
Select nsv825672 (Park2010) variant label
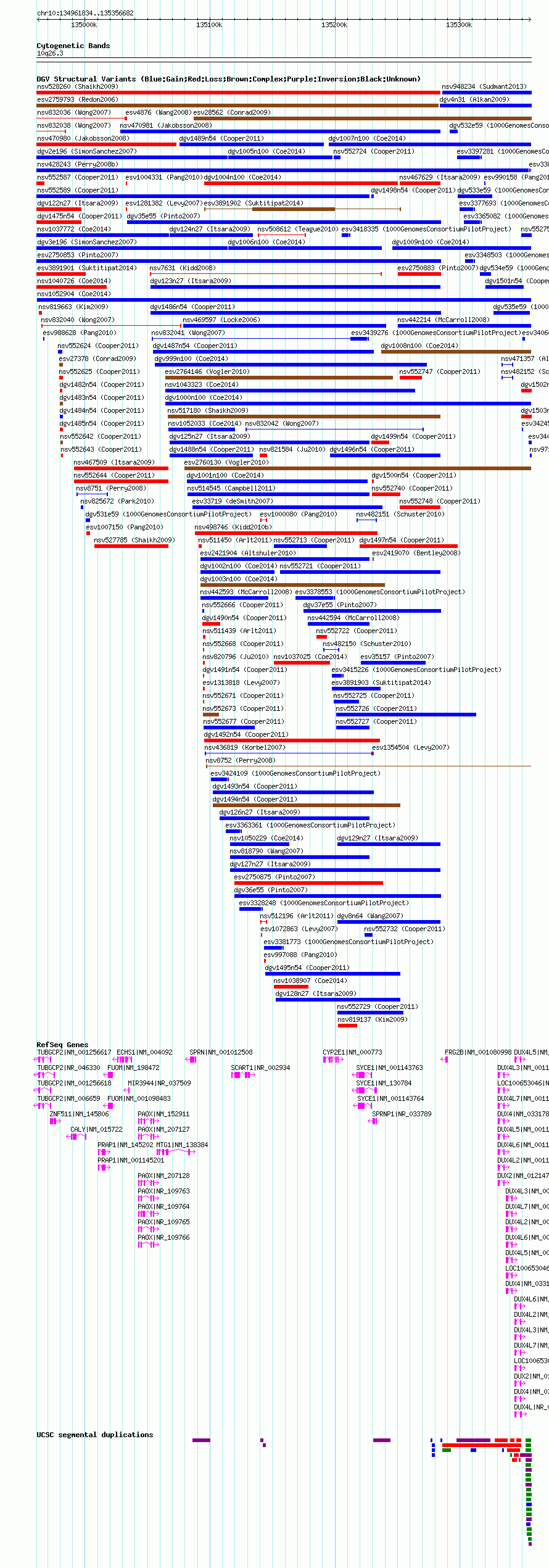coord(117,501)
